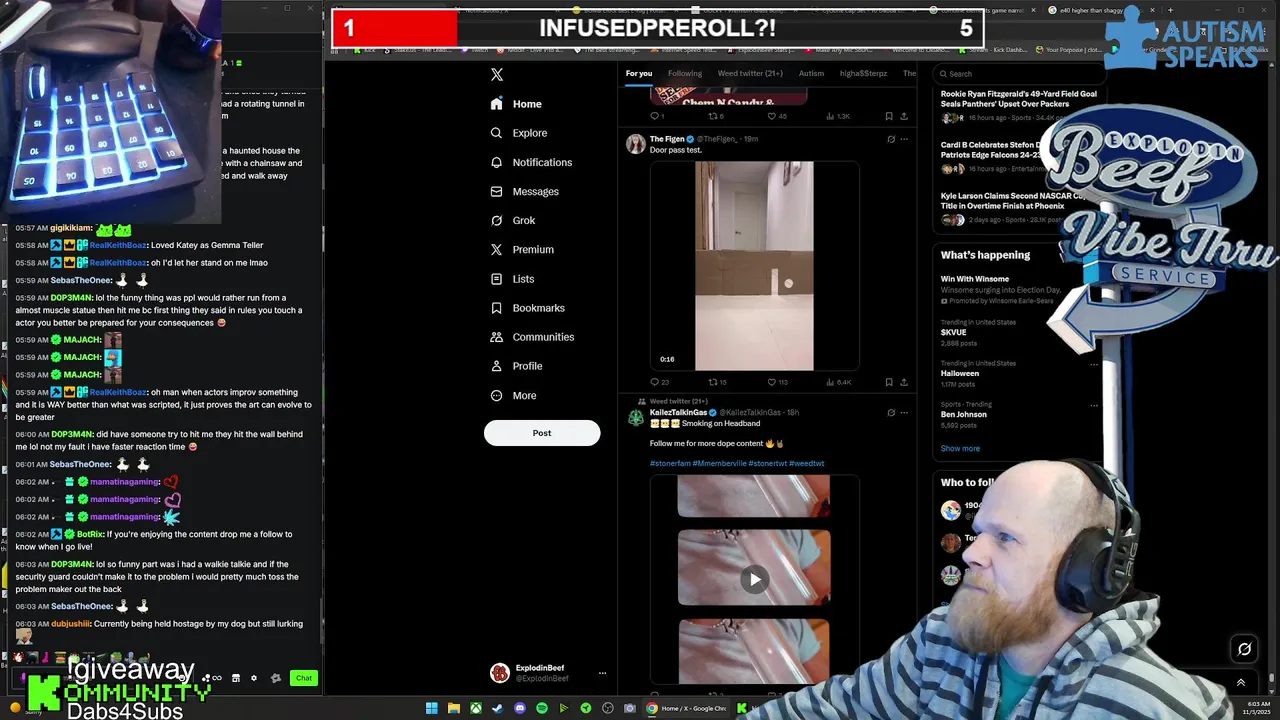Click the Profile icon in the sidebar

click(496, 366)
